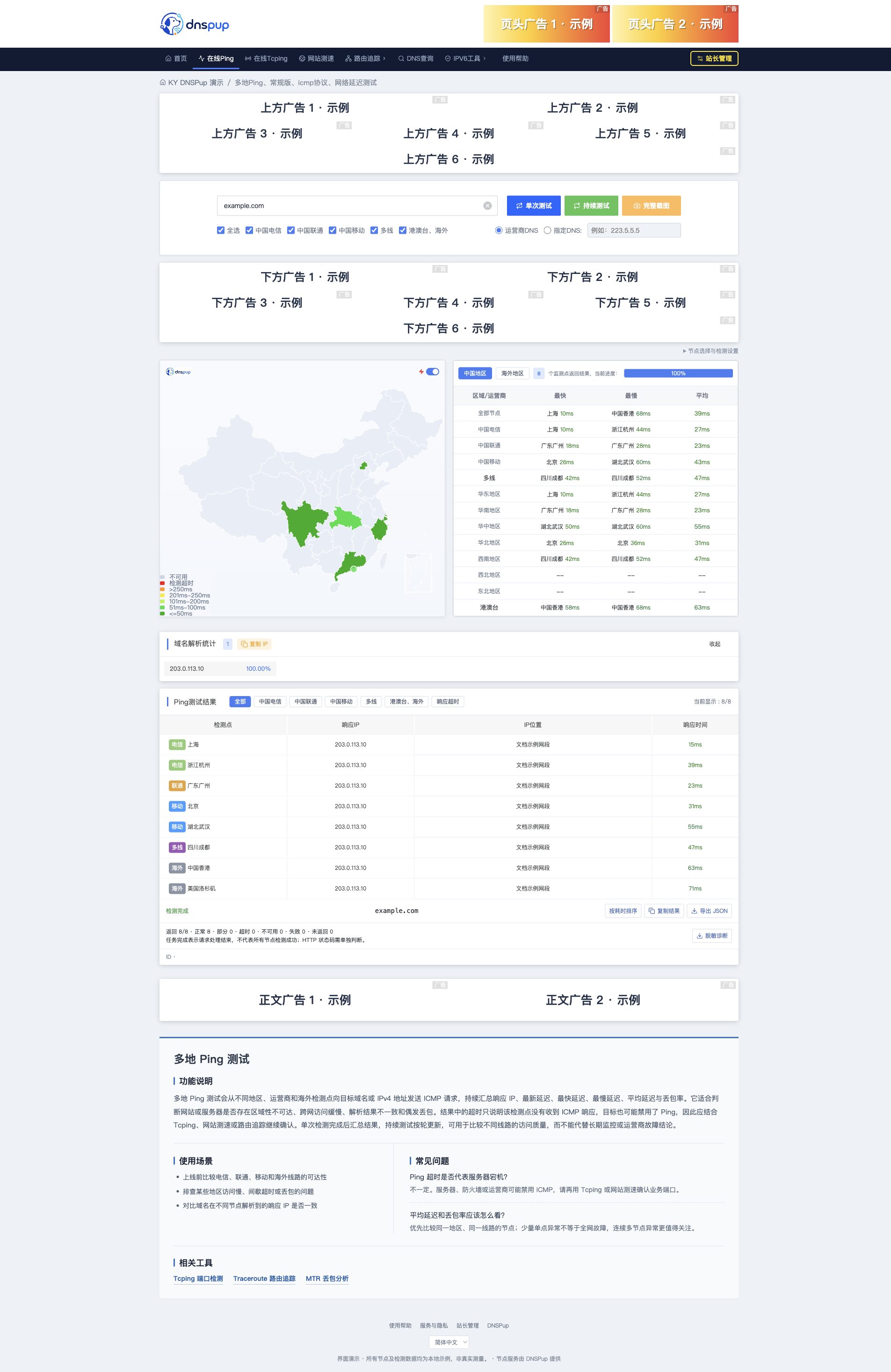
Task: Collapse domain stats with 收起
Action: 715,644
